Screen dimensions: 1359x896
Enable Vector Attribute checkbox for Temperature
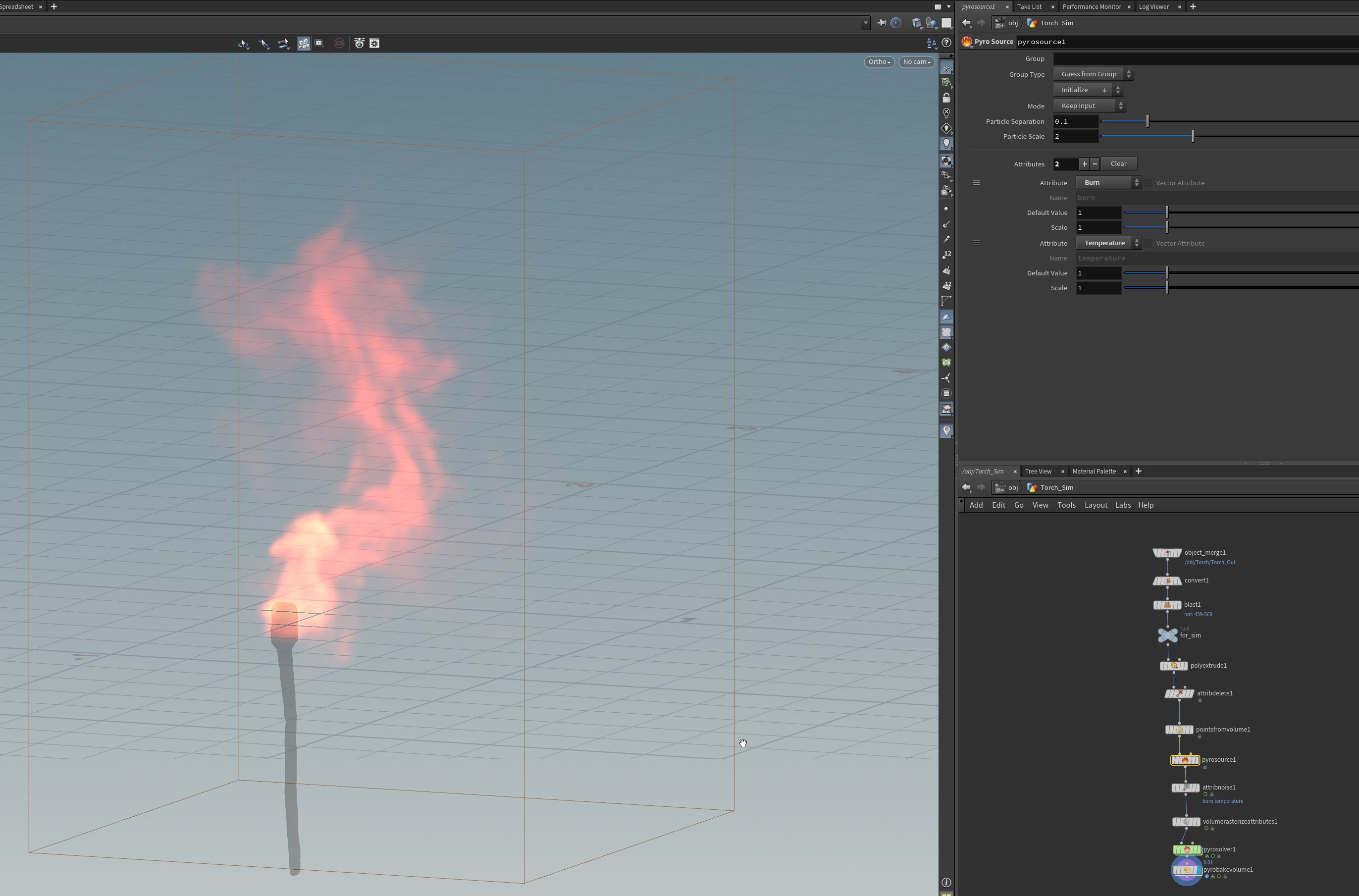pos(1148,243)
